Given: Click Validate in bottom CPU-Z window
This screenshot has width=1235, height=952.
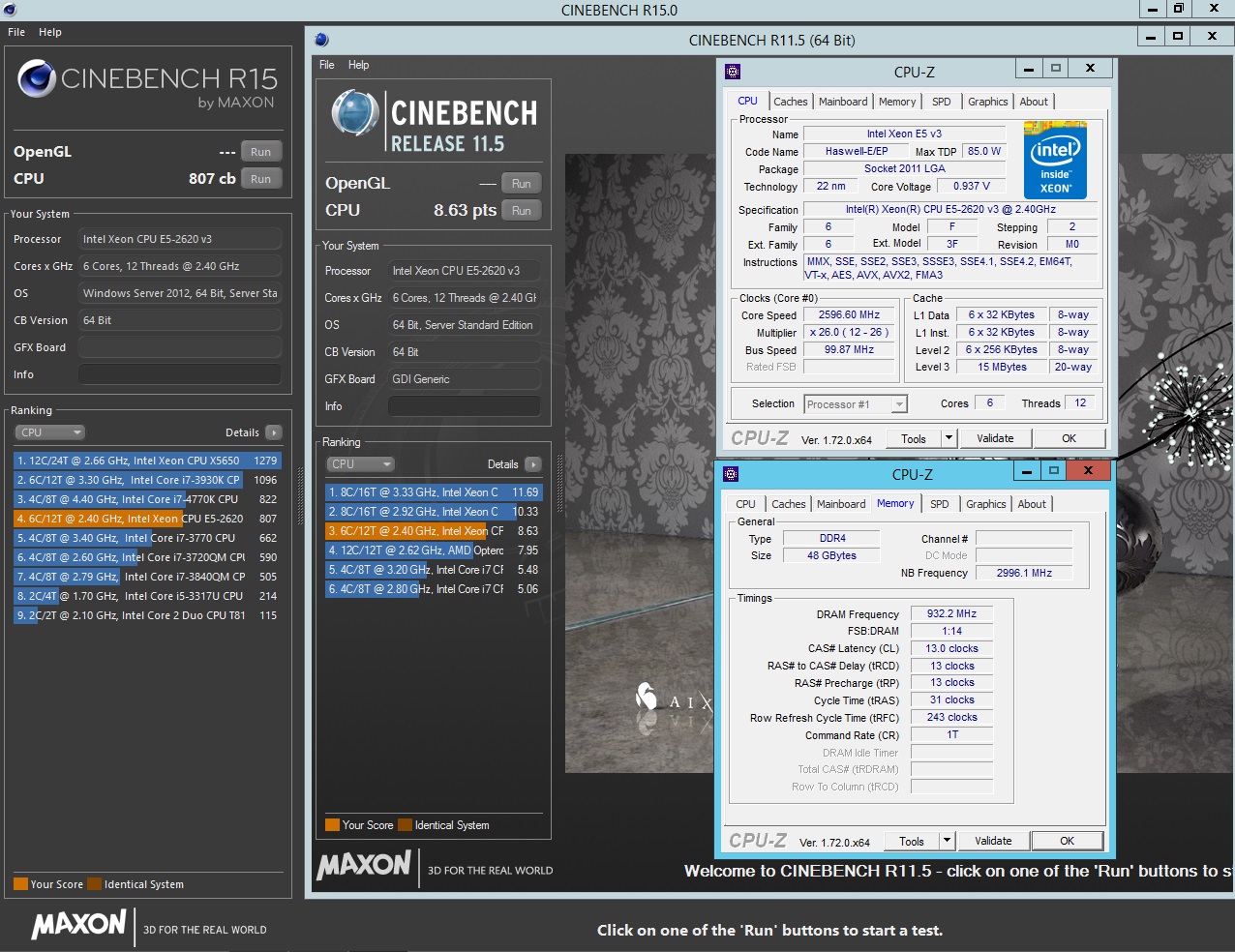Looking at the screenshot, I should [x=993, y=841].
